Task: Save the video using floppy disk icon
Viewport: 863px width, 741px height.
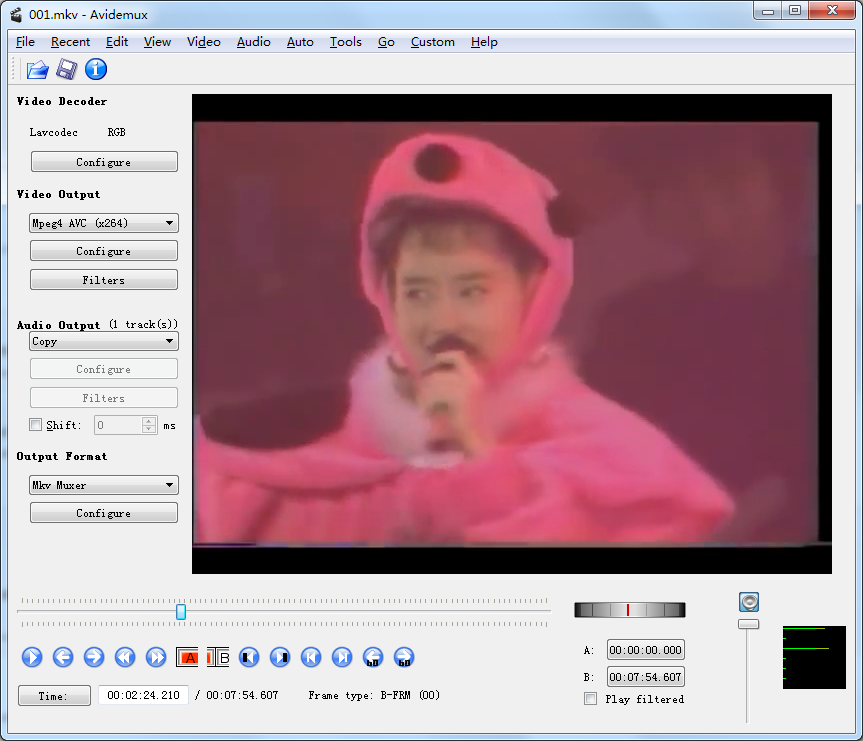Action: click(66, 69)
